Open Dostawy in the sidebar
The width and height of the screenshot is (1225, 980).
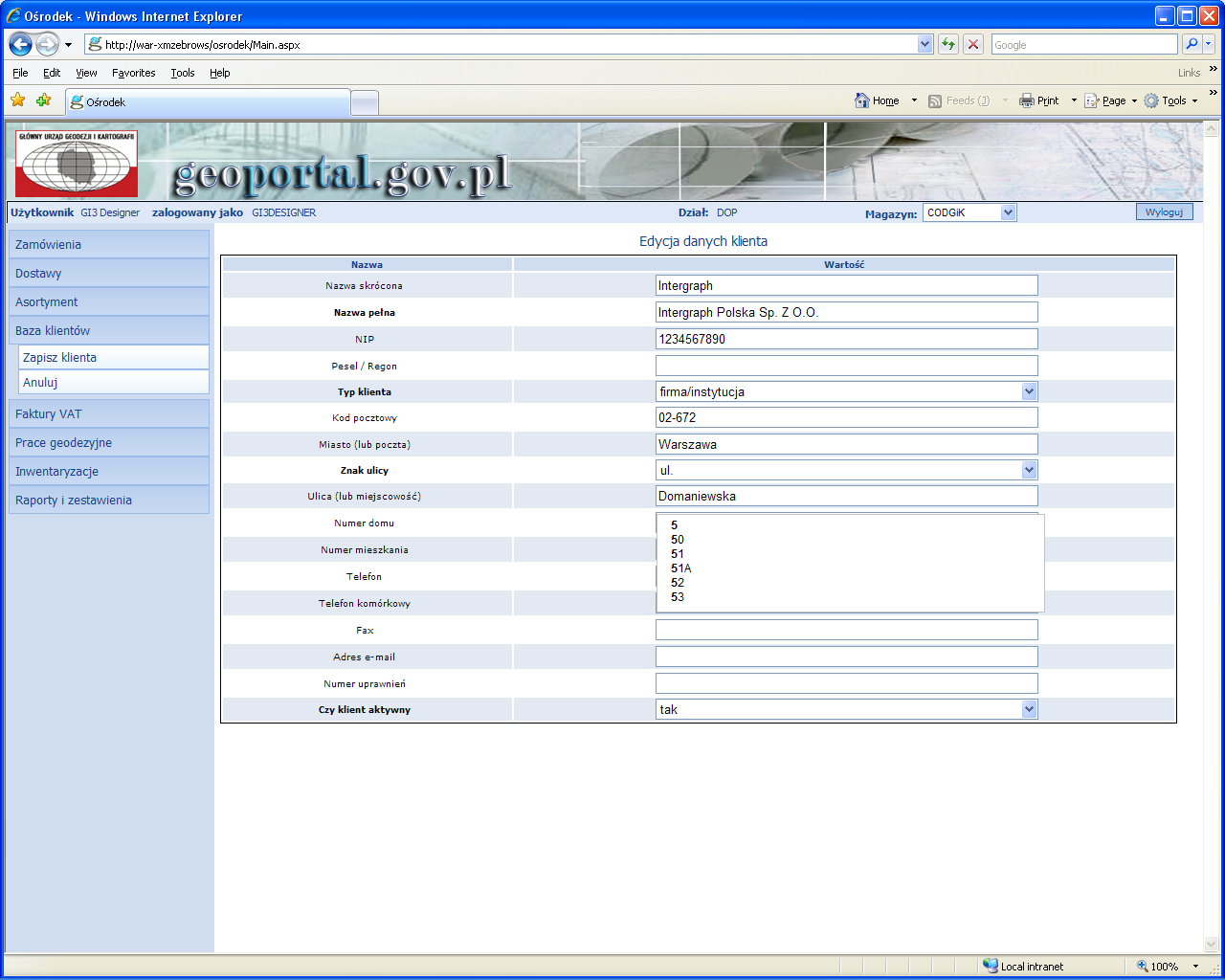pyautogui.click(x=109, y=273)
